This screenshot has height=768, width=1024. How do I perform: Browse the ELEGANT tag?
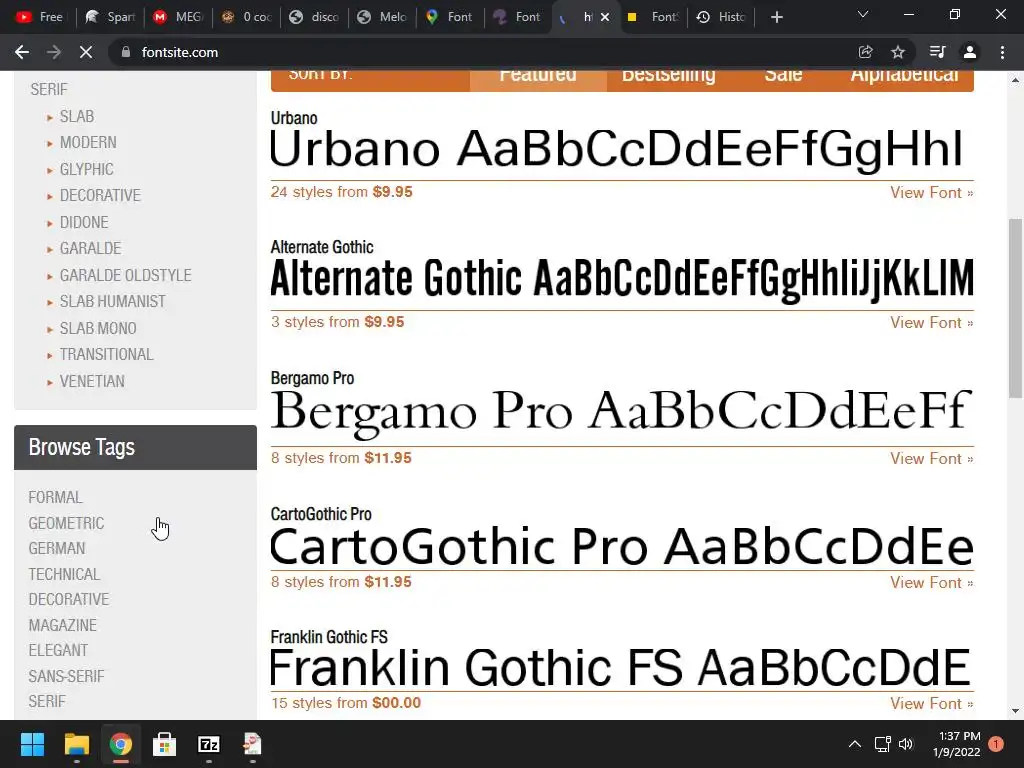[x=58, y=650]
